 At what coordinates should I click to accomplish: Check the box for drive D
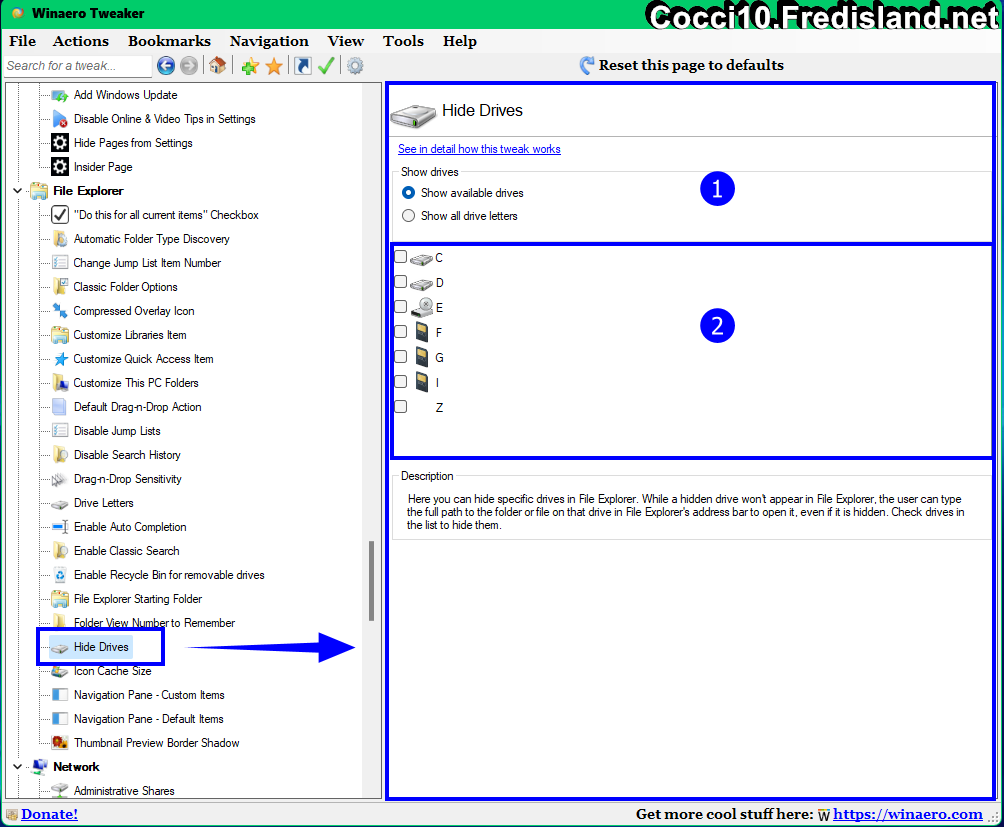point(401,282)
